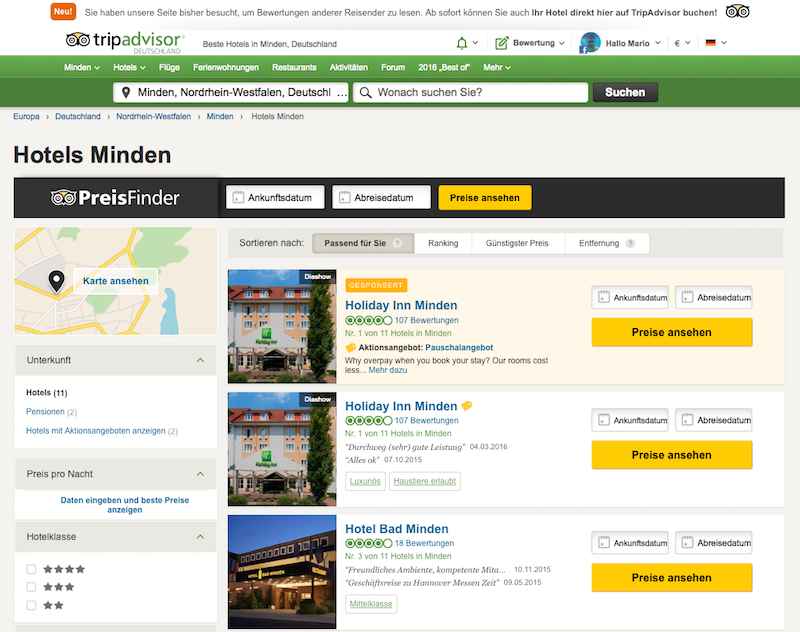Click the location pin icon in search box
Screen dimensions: 800x632
pos(126,92)
